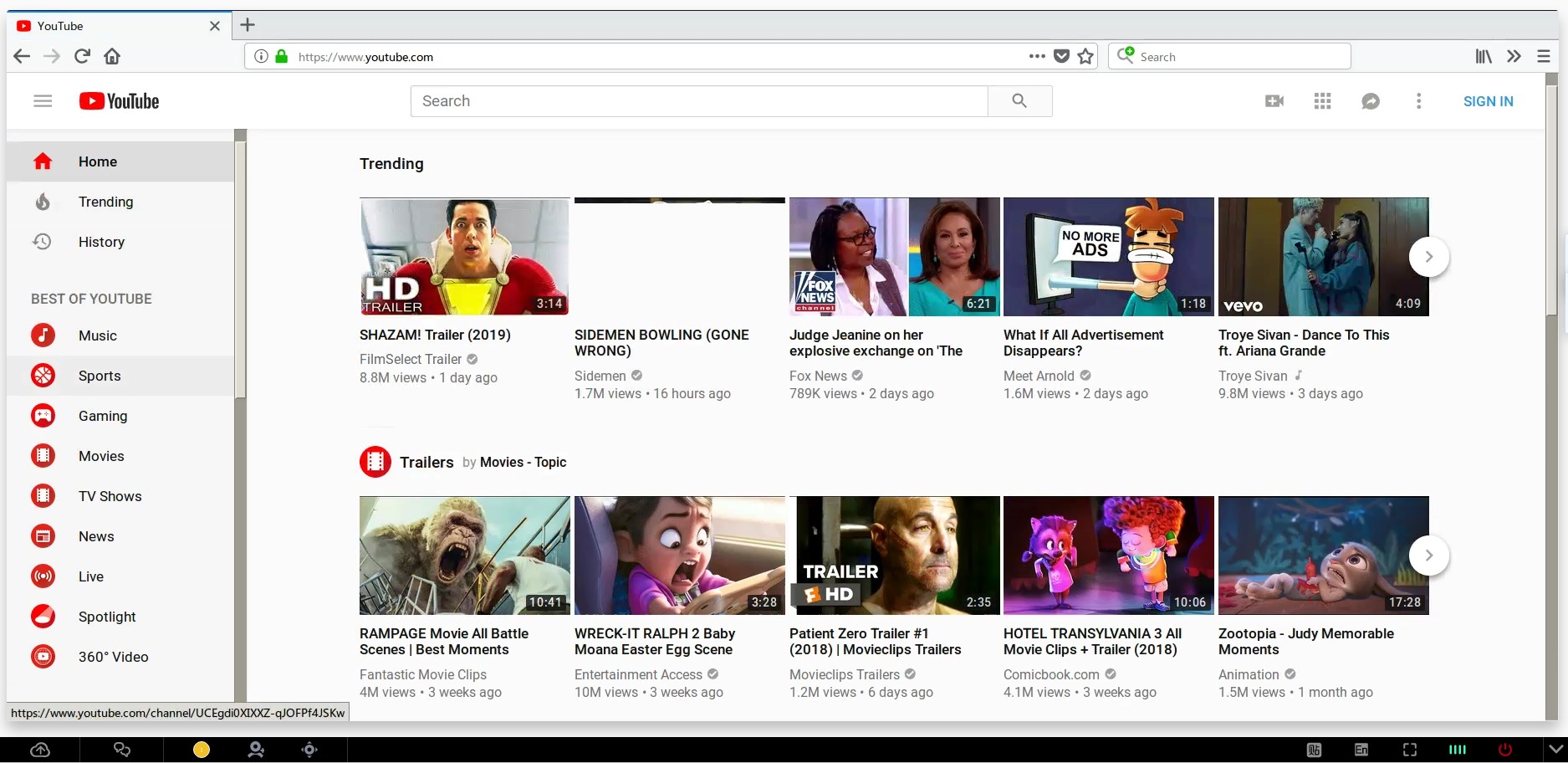Click the fullscreen icon in bottom bar

[x=1410, y=750]
